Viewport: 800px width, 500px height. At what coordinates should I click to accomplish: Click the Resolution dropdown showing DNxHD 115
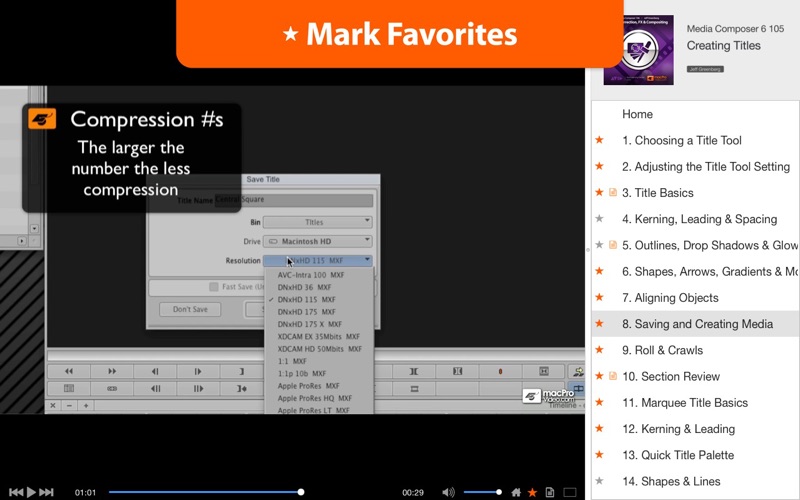317,260
